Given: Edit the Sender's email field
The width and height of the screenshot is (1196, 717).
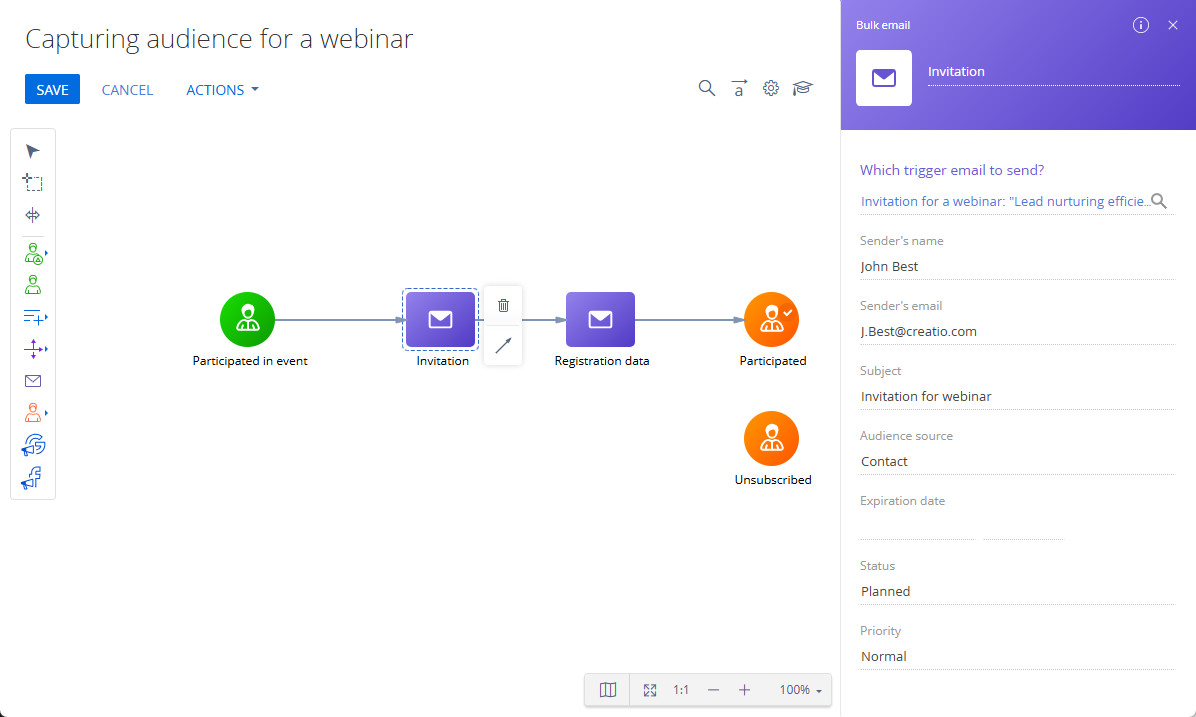Looking at the screenshot, I should [x=1018, y=331].
